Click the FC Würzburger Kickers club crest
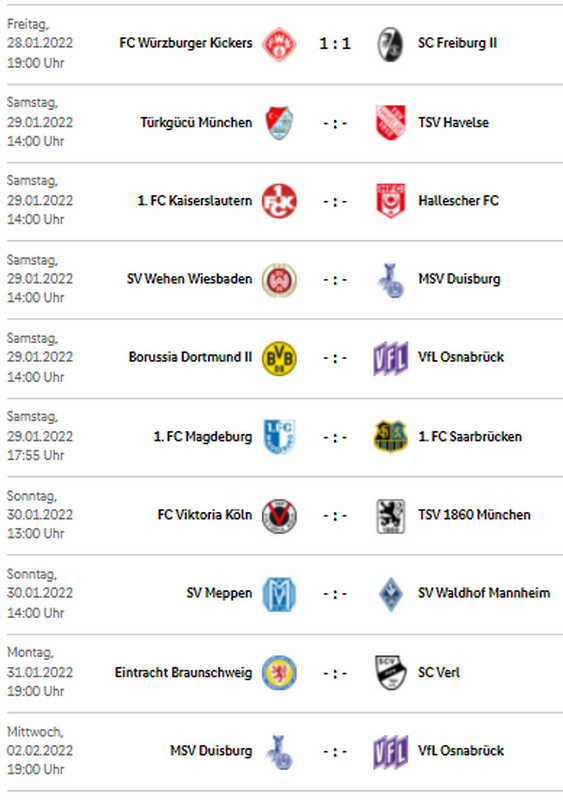 (x=279, y=44)
